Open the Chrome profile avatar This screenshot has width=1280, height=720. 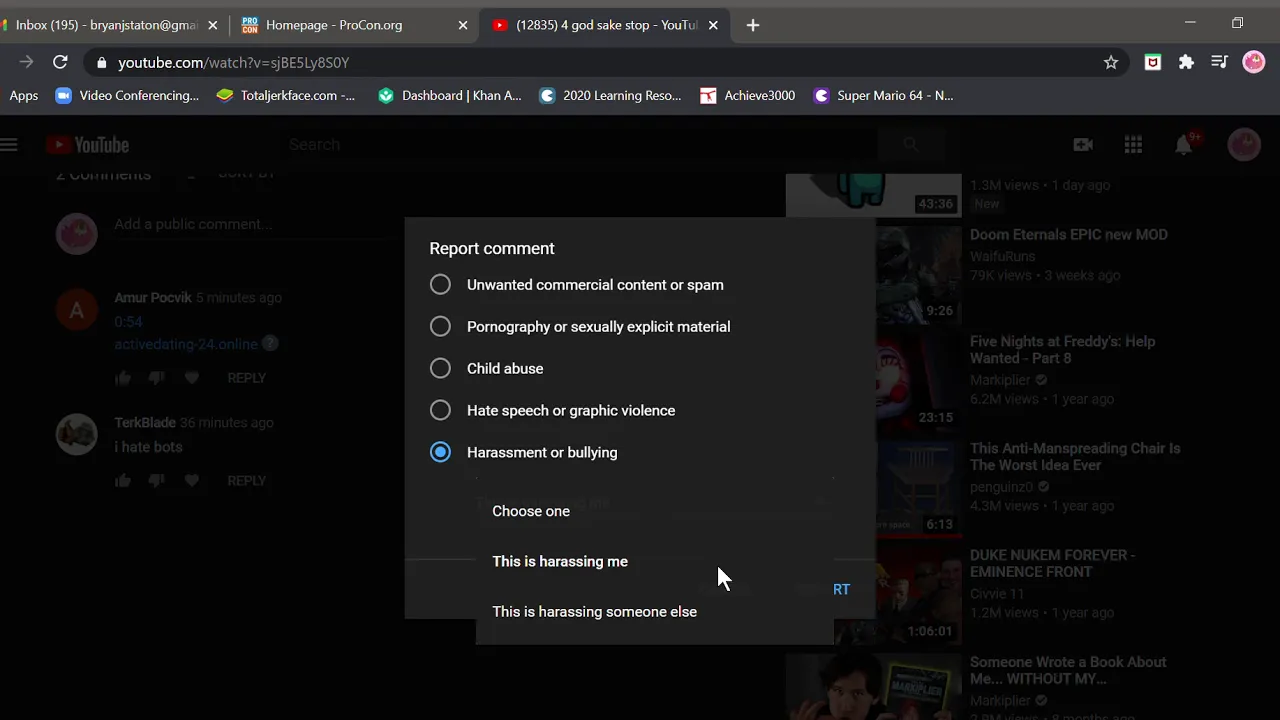pos(1254,62)
